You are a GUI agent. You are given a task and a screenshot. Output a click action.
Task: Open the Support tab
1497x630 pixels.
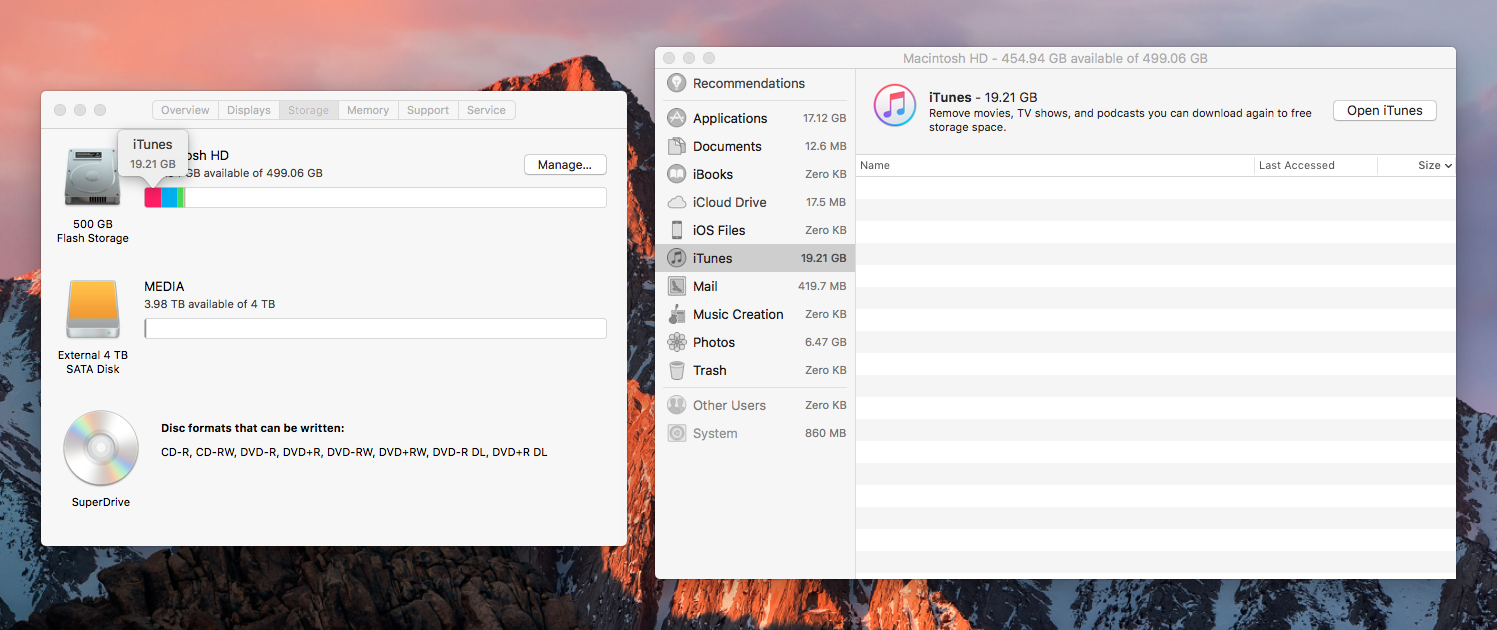[x=428, y=110]
